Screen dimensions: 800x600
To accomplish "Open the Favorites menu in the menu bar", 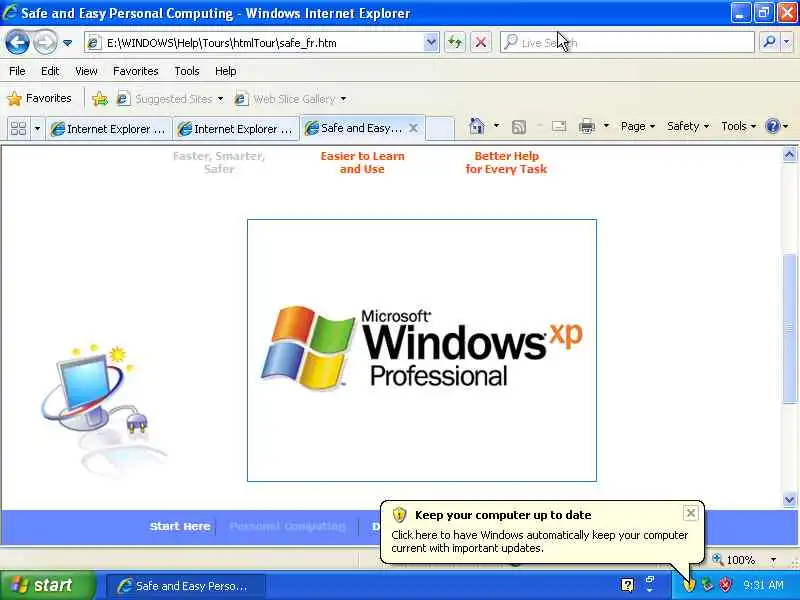I will (x=136, y=71).
